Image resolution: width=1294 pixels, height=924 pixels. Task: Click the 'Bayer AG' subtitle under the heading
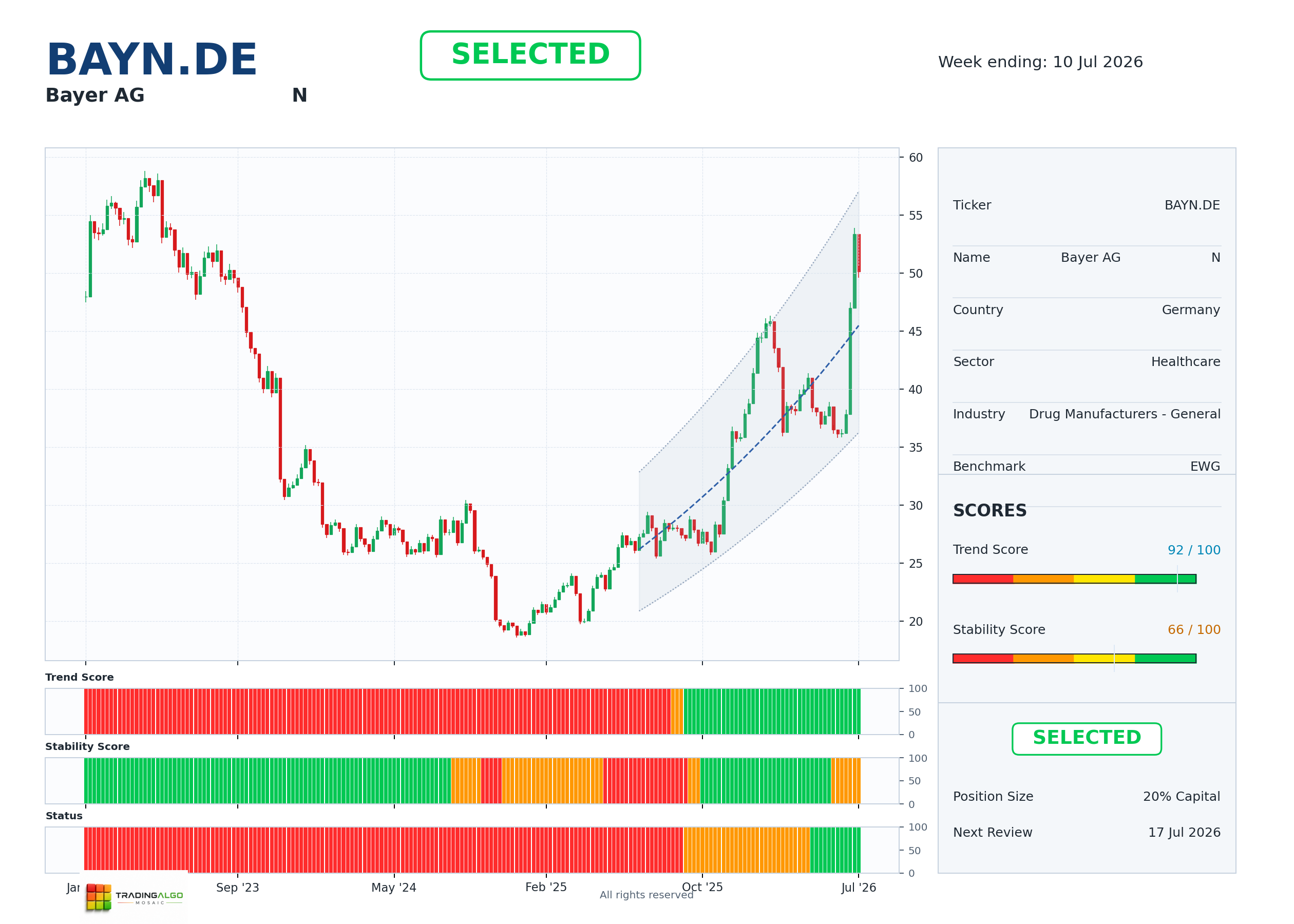pyautogui.click(x=95, y=95)
